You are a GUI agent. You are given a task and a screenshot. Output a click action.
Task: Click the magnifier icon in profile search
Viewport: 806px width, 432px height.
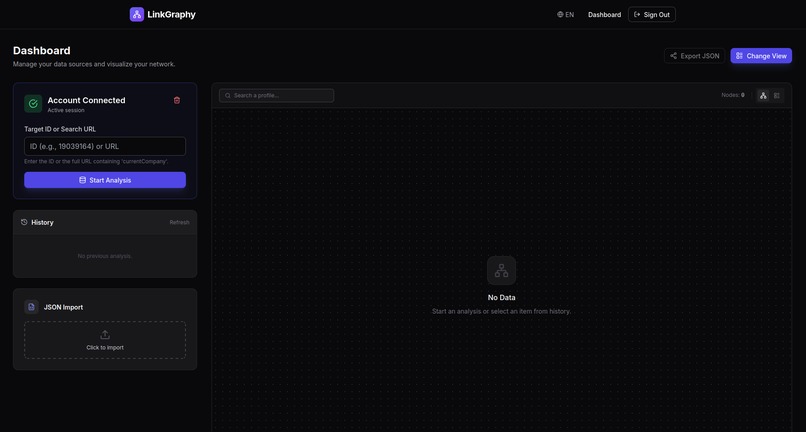228,96
